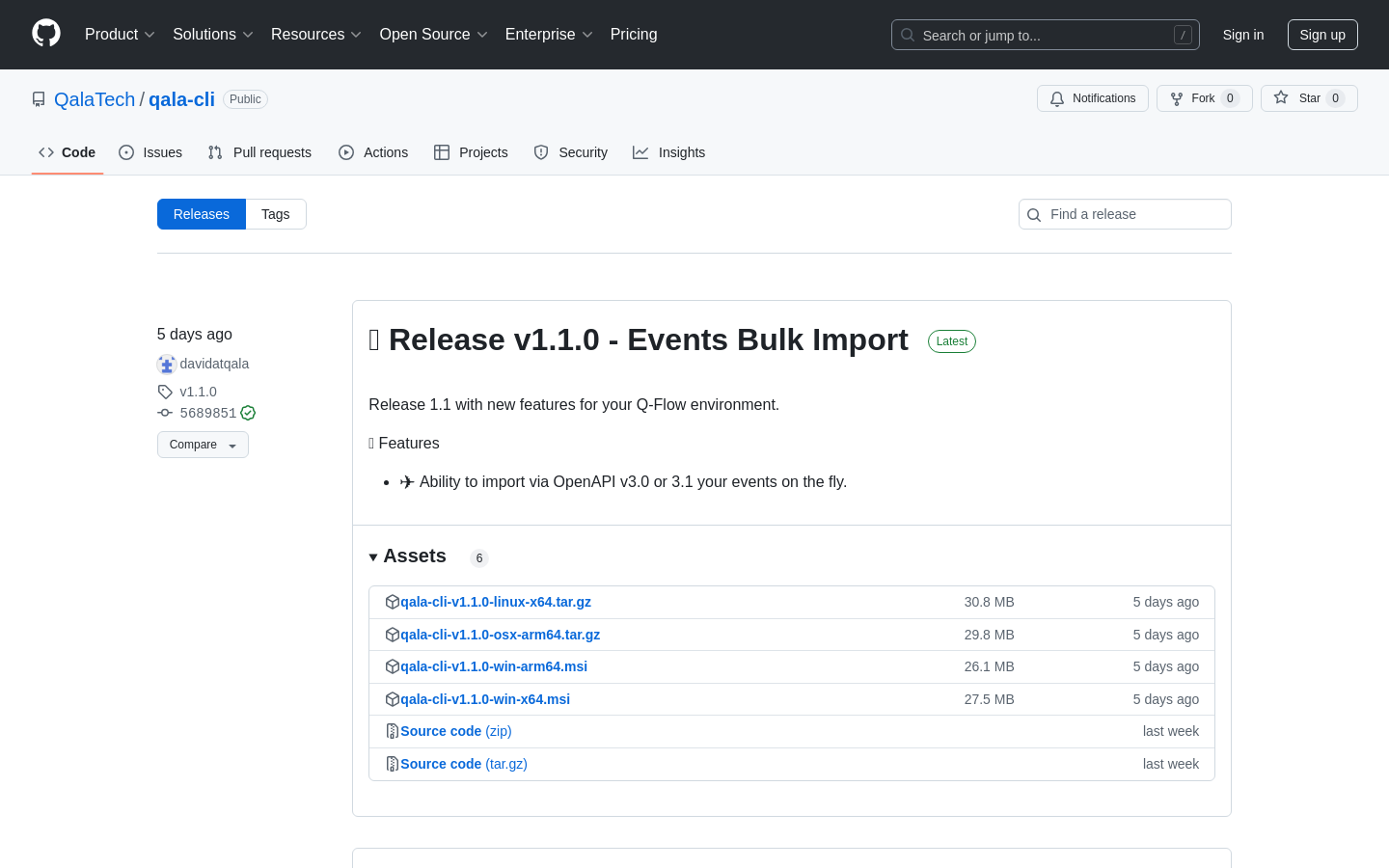Go to the Pull requests tab
The height and width of the screenshot is (868, 1389).
pyautogui.click(x=259, y=152)
